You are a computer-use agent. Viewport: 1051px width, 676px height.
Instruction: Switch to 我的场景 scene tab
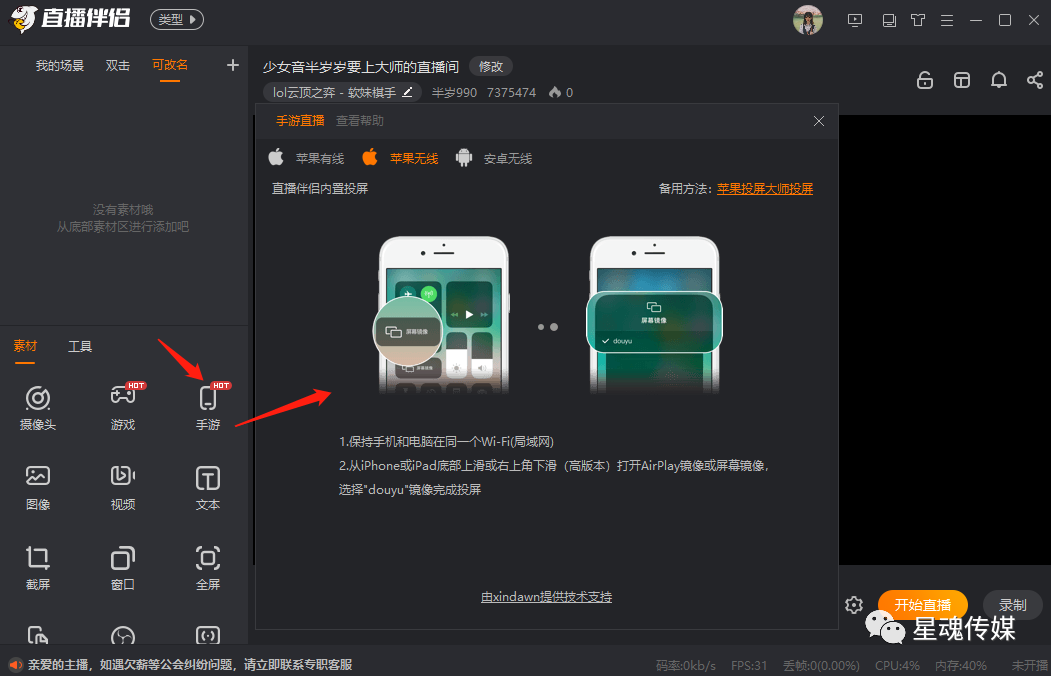(60, 65)
